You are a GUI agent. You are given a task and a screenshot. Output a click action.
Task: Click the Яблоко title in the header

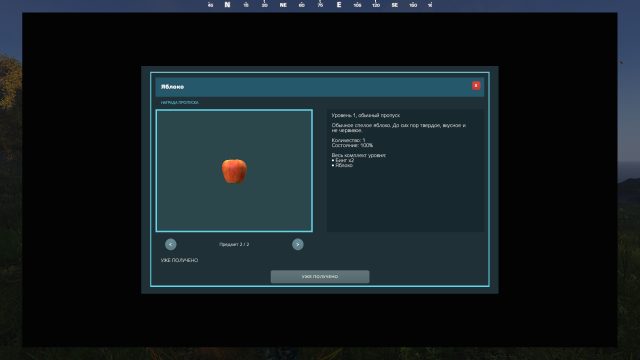click(172, 87)
